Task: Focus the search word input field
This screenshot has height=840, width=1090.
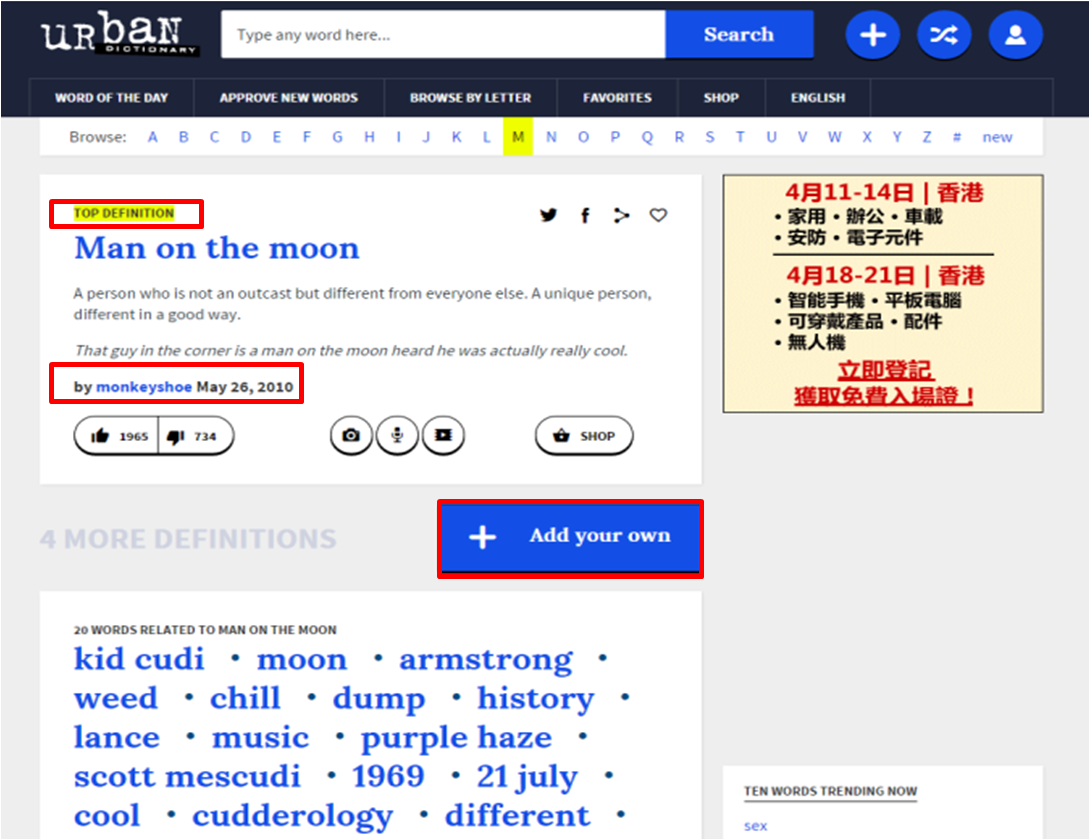Action: click(x=443, y=34)
